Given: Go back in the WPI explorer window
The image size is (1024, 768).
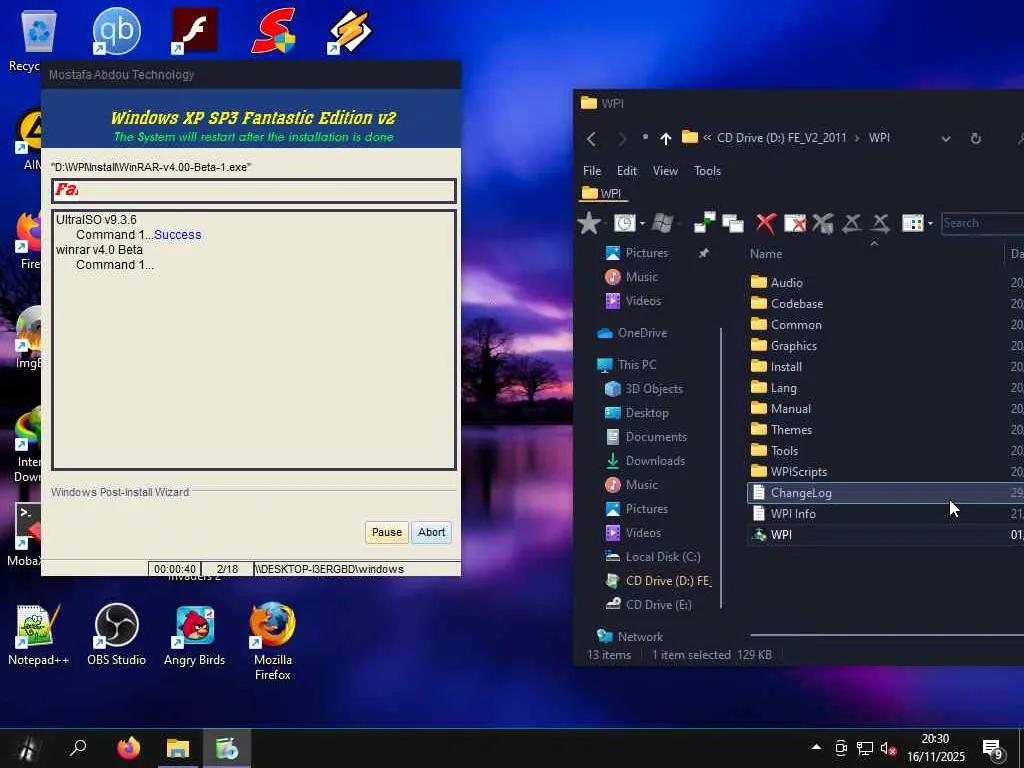Looking at the screenshot, I should (591, 138).
